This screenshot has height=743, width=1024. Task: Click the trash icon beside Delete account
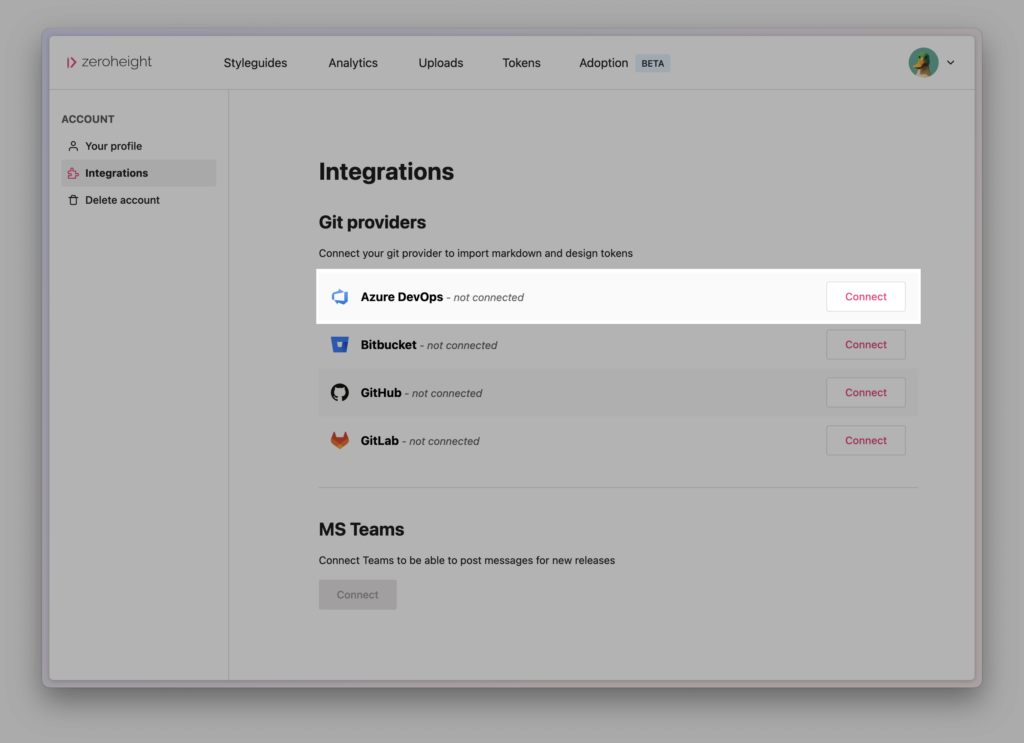pyautogui.click(x=73, y=200)
